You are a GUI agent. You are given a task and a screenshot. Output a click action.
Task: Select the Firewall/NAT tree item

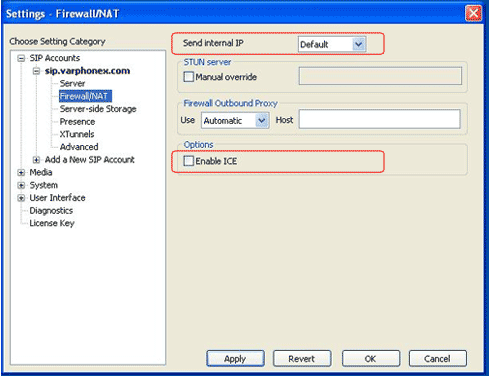coord(85,96)
